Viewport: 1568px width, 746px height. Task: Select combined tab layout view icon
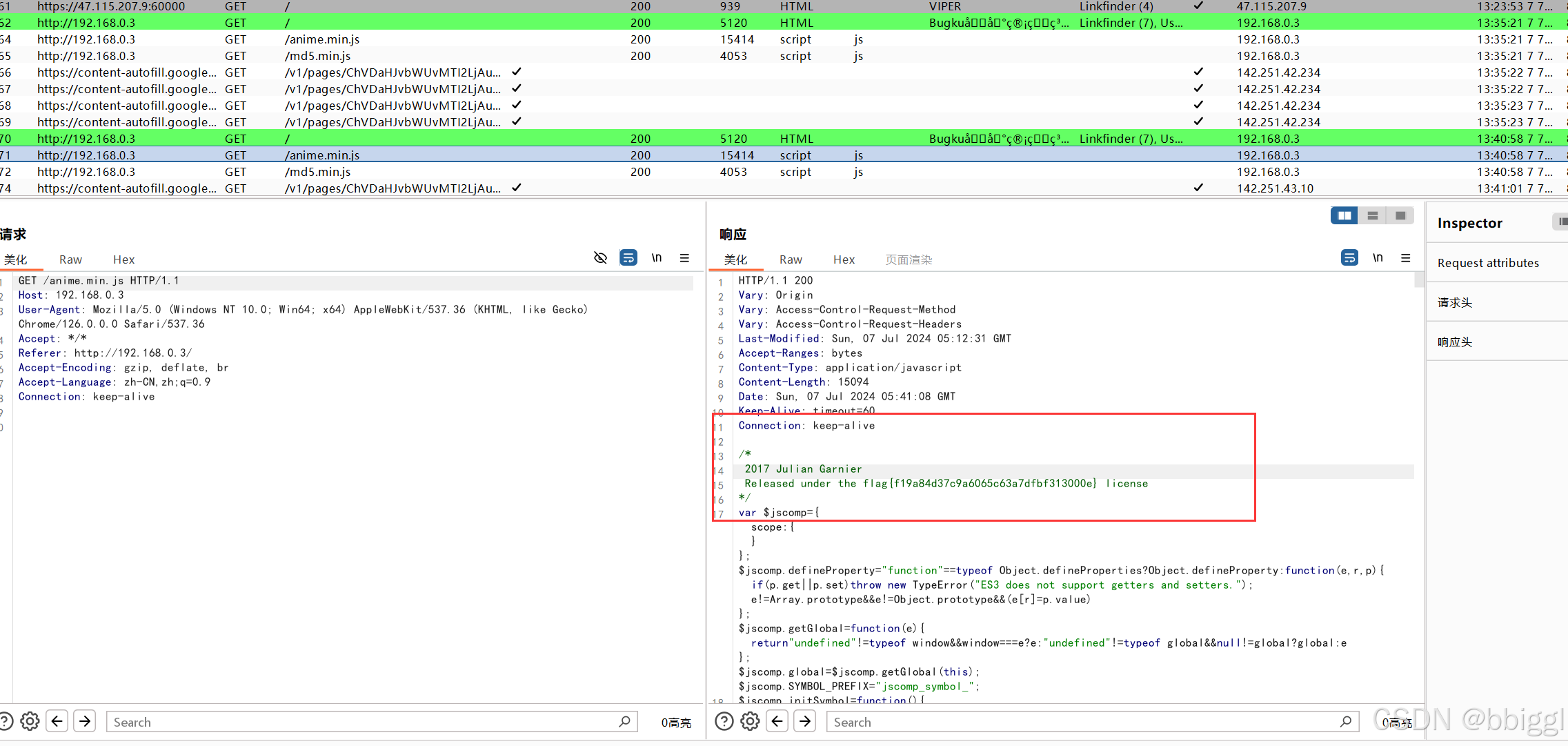pos(1400,216)
